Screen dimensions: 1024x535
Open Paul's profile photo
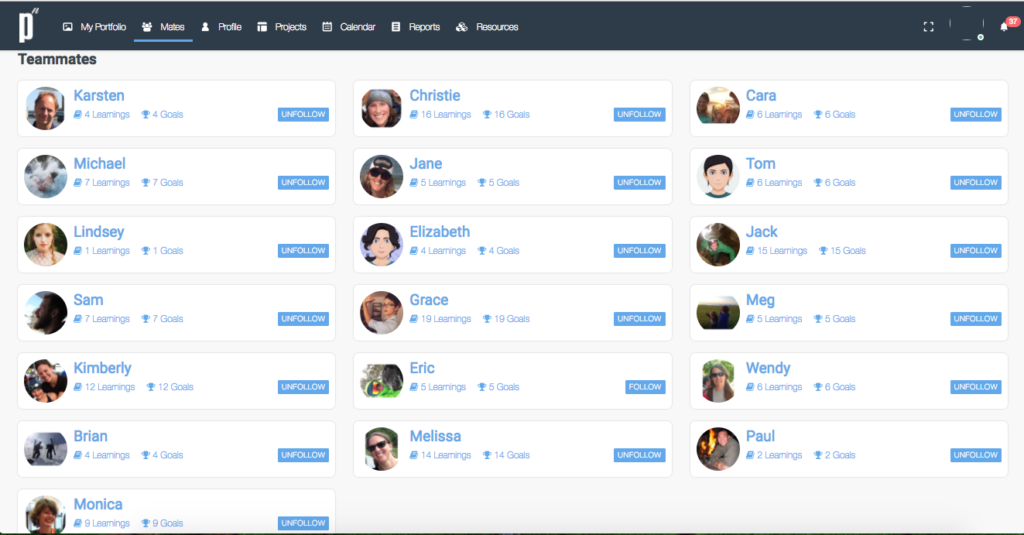click(x=718, y=449)
